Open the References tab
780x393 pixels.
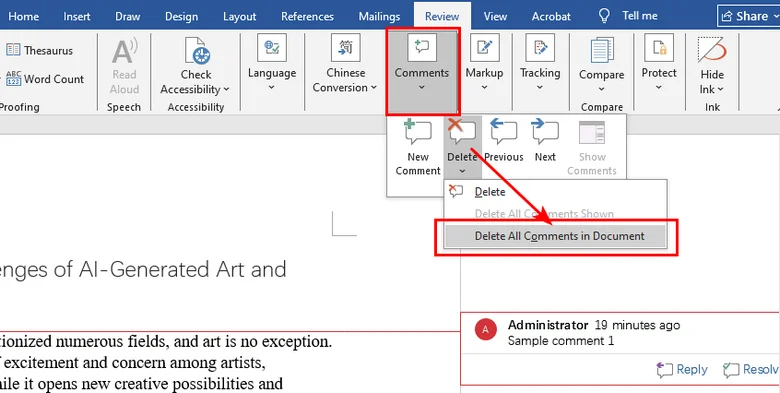(307, 16)
